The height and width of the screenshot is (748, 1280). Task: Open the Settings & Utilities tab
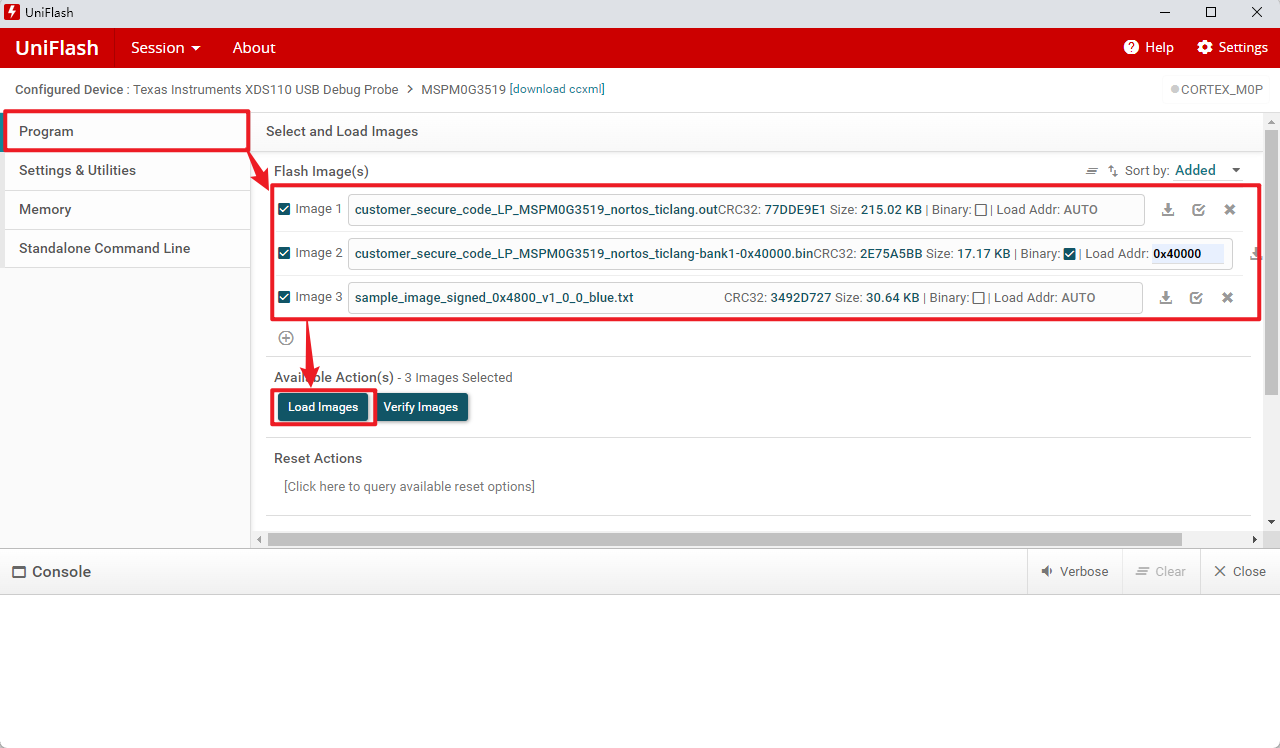(77, 170)
